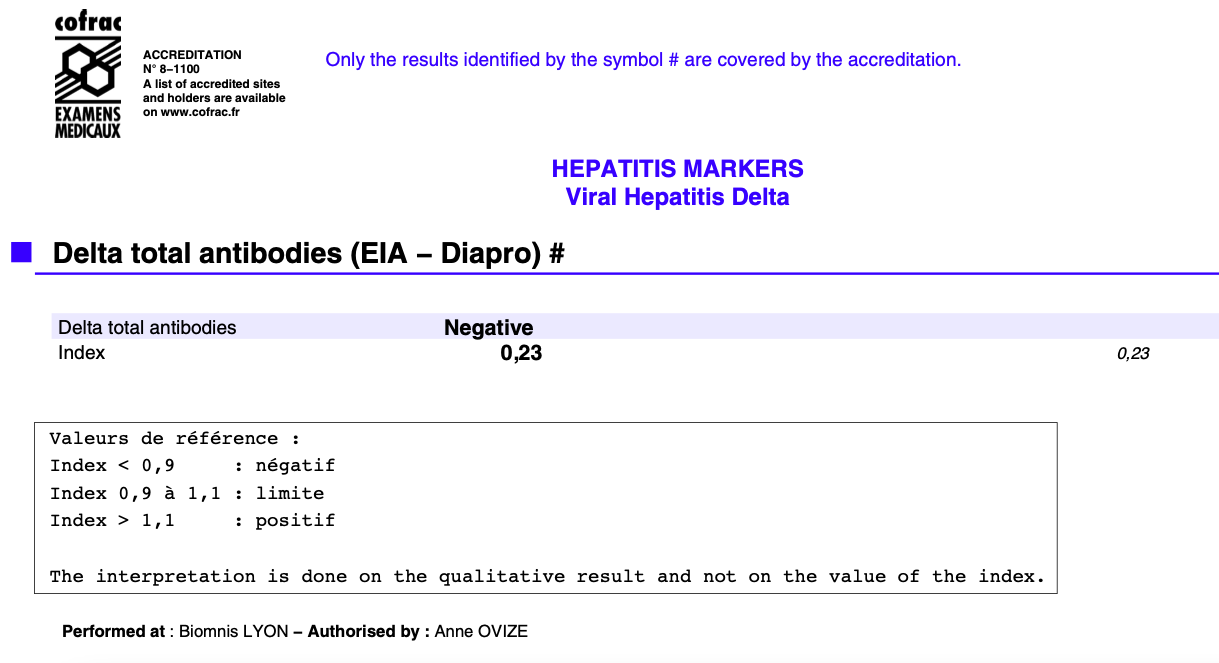Click the Anne OVIZE authoriser name
Screen dimensions: 1219x663
(x=481, y=632)
